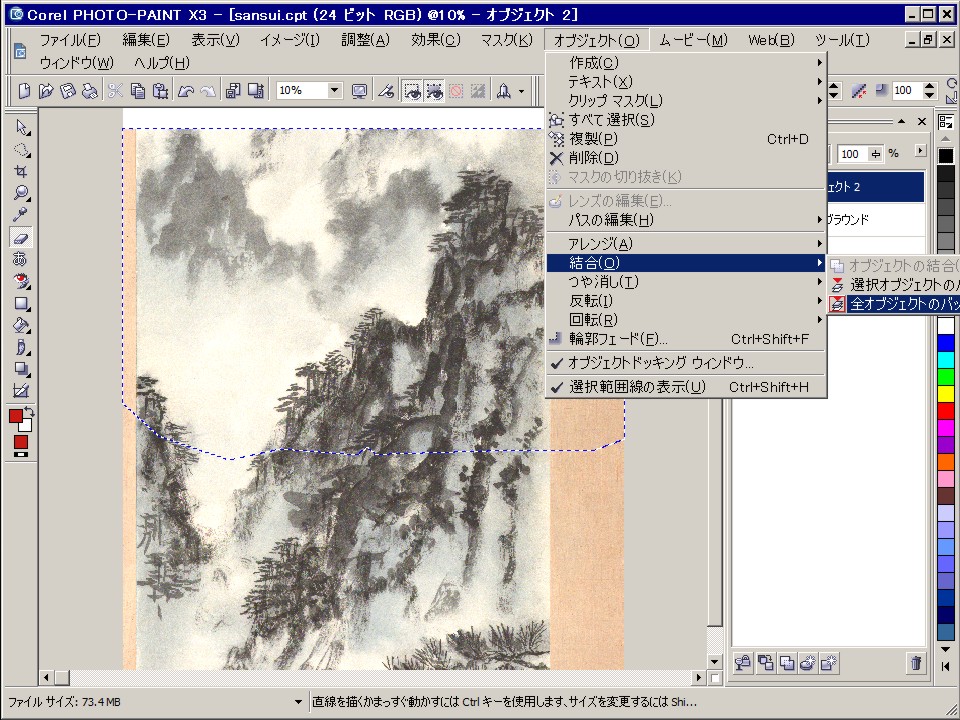Open the ヘルプ(H) menu

162,62
